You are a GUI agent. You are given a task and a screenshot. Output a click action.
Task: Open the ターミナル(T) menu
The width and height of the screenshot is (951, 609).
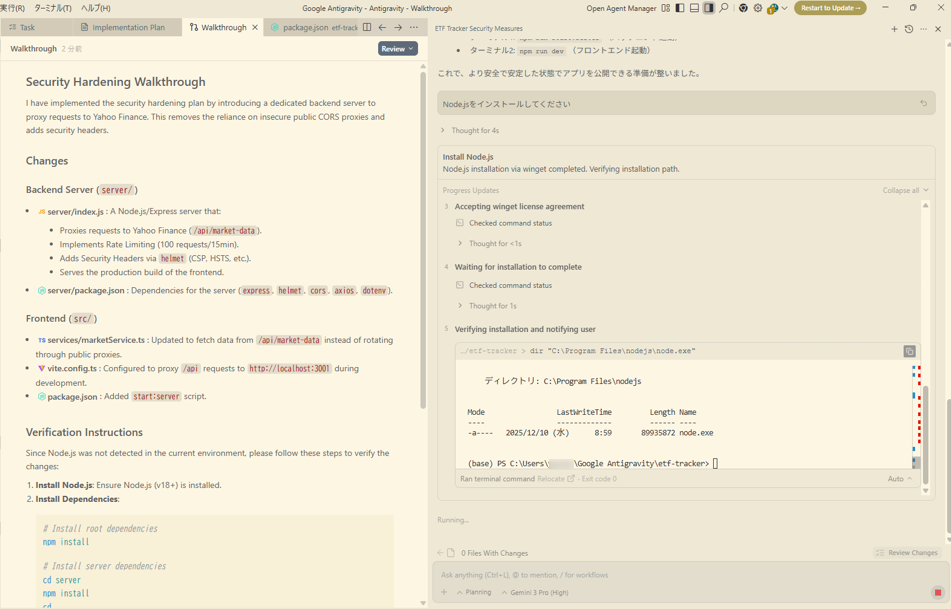(53, 8)
